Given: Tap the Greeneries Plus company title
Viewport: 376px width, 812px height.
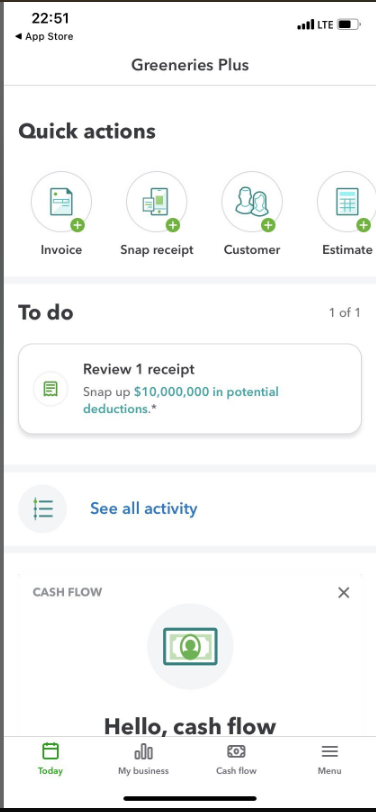Looking at the screenshot, I should pyautogui.click(x=190, y=65).
